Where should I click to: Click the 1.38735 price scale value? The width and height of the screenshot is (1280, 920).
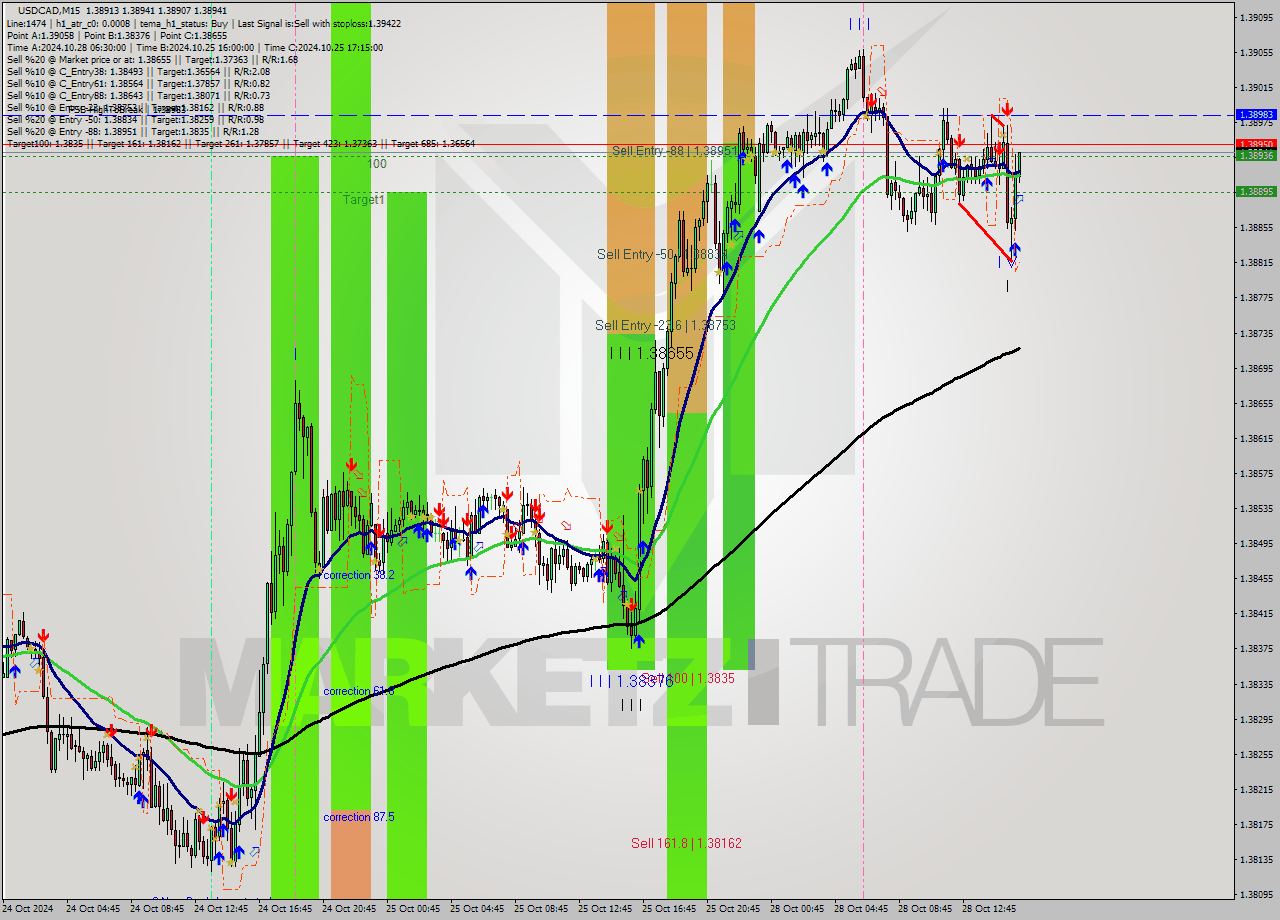(x=1256, y=333)
